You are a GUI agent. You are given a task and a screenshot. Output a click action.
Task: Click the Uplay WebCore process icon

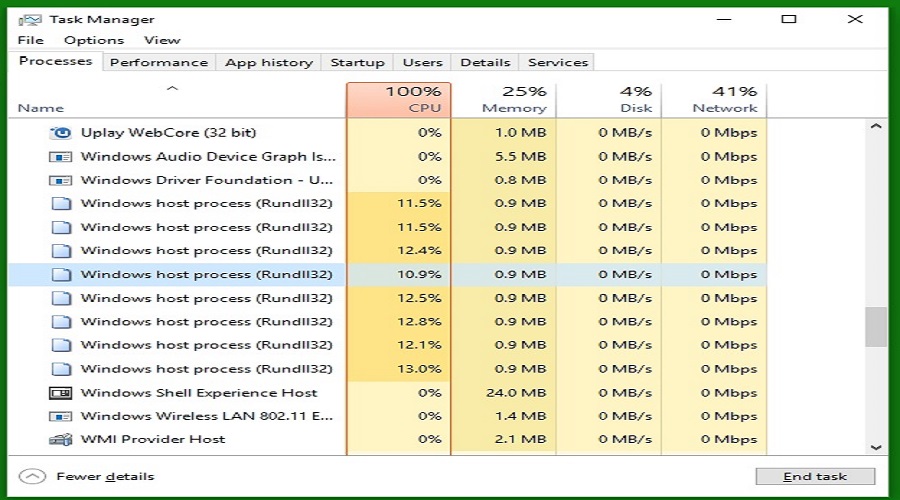(61, 133)
